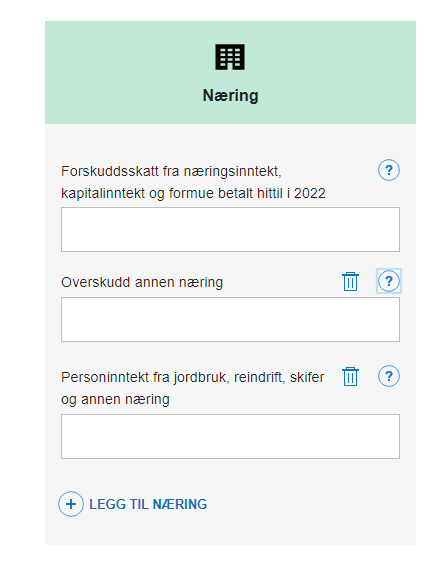This screenshot has width=436, height=573.
Task: Click the Næring section heading
Action: pos(231,96)
